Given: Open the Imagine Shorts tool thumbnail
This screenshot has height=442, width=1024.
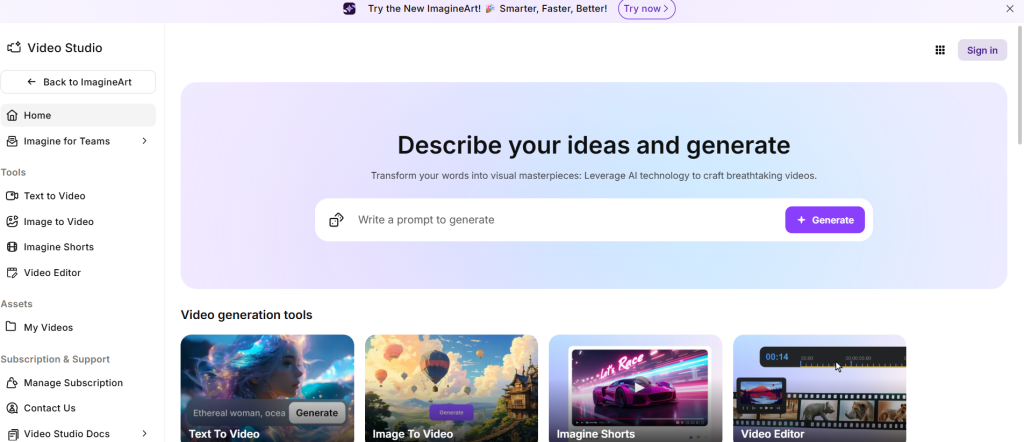Looking at the screenshot, I should tap(635, 387).
